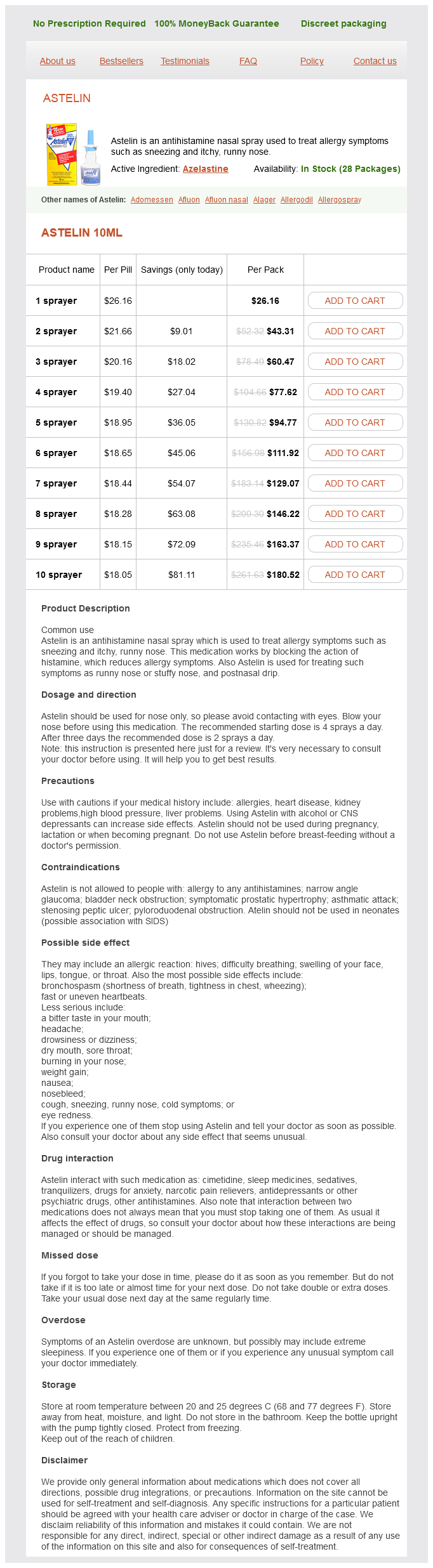Click the Astelin product box image
Viewport: 433px width, 1568px height.
(72, 155)
